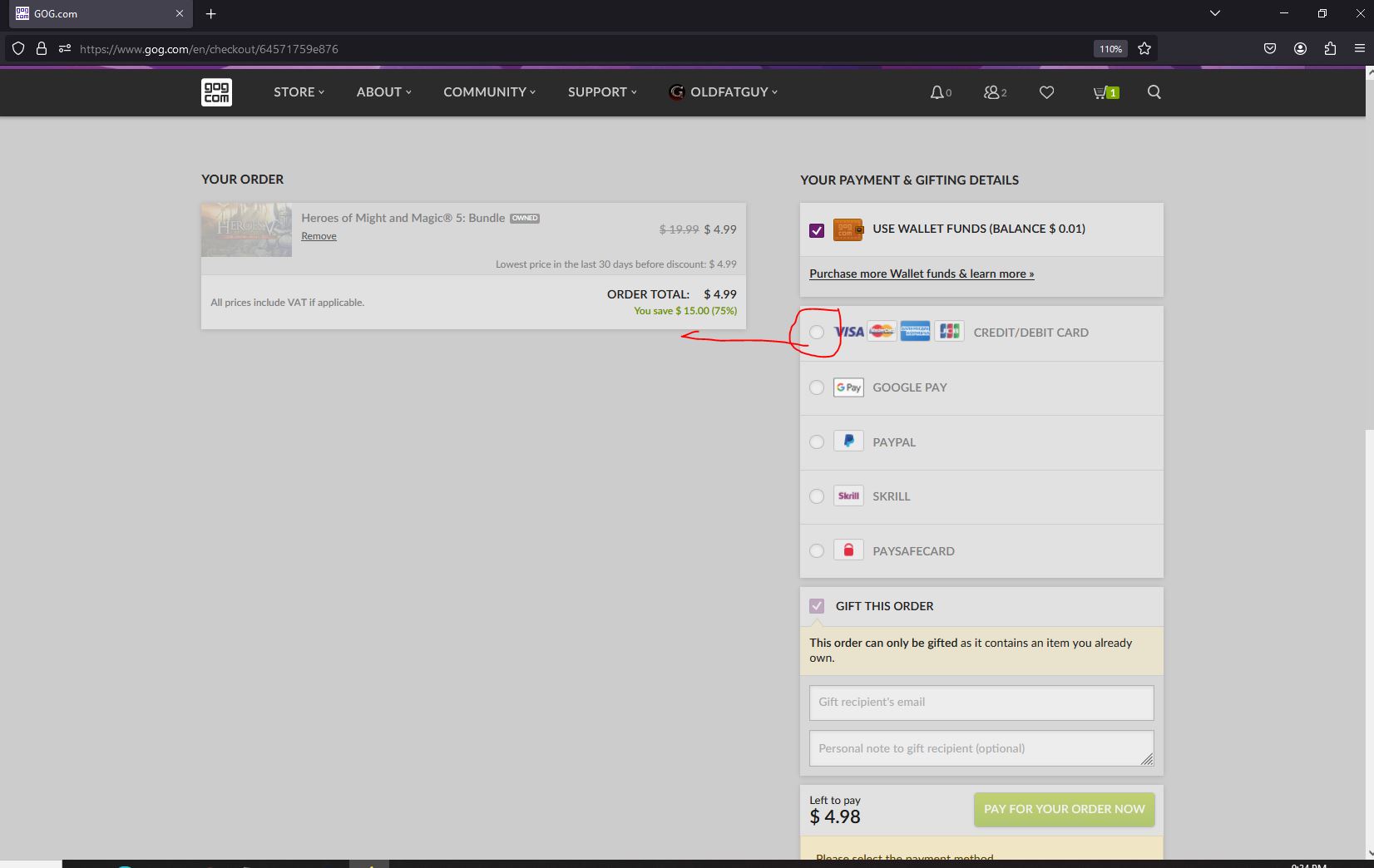Click the GOG wallet icon
The width and height of the screenshot is (1374, 868).
848,229
